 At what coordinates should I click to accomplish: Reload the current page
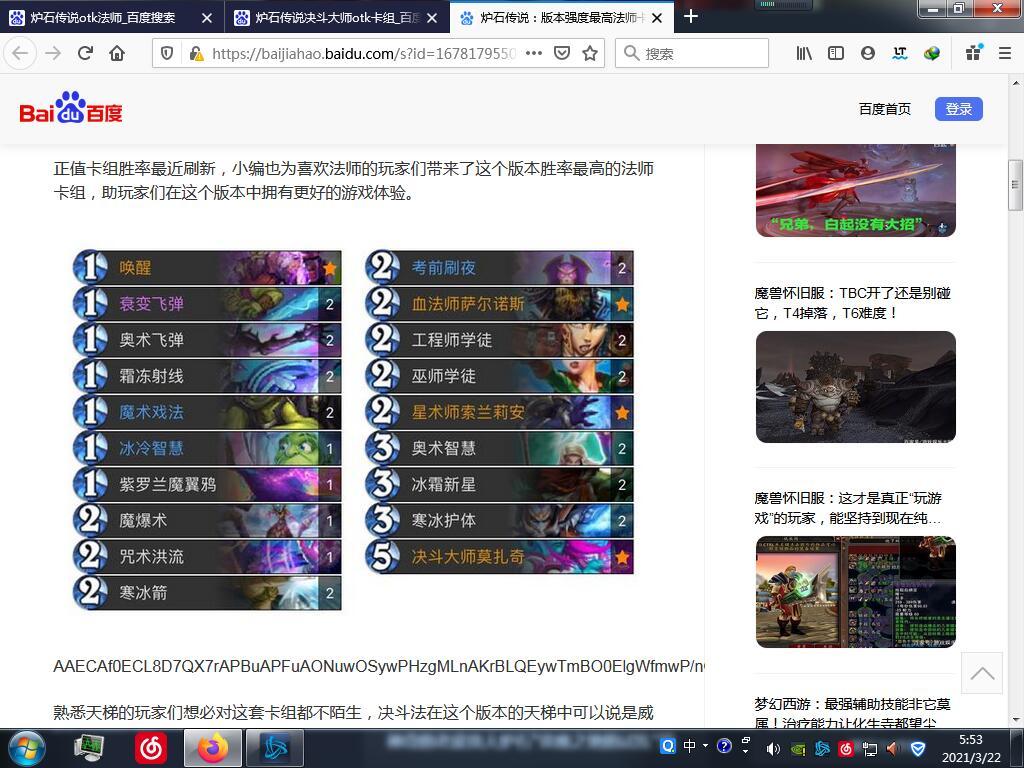[85, 53]
